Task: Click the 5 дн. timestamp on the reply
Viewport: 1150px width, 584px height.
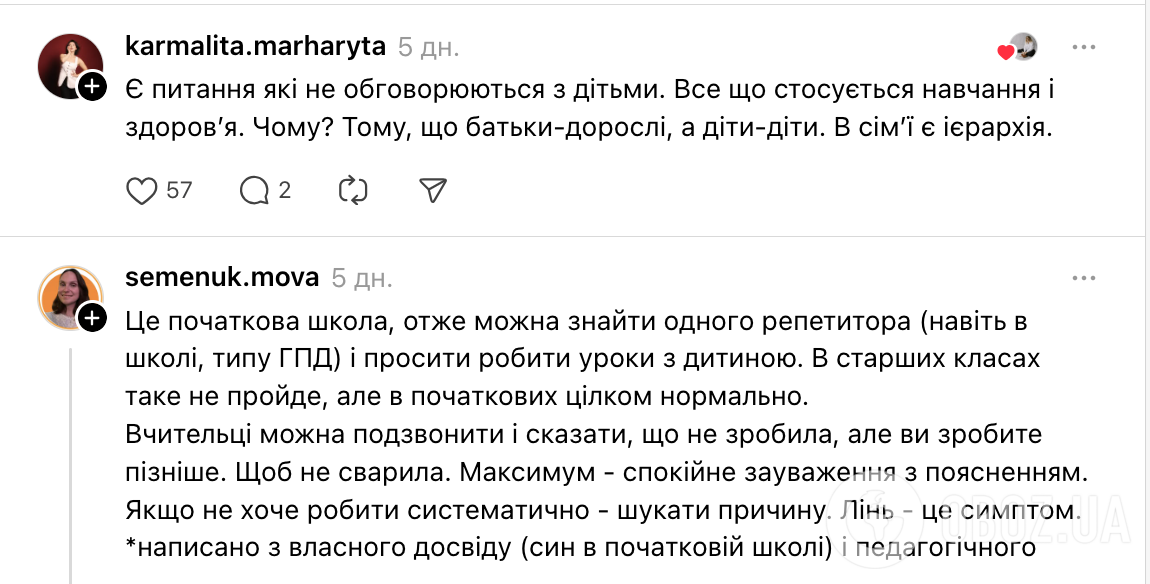Action: pyautogui.click(x=359, y=277)
